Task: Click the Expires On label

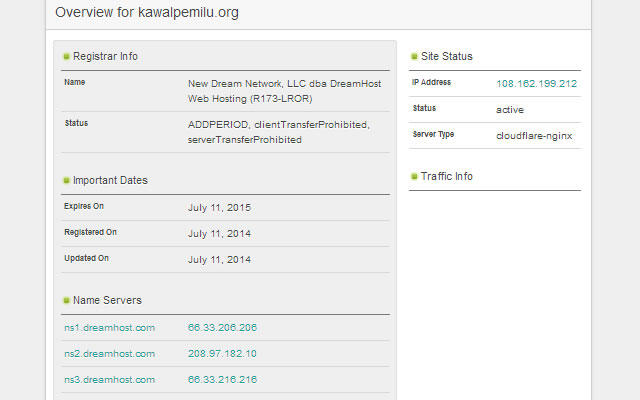Action: tap(84, 206)
